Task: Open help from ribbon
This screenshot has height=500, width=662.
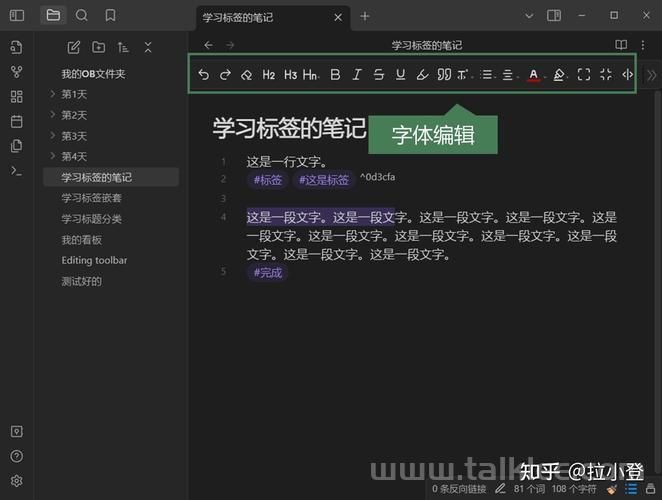Action: pyautogui.click(x=16, y=456)
